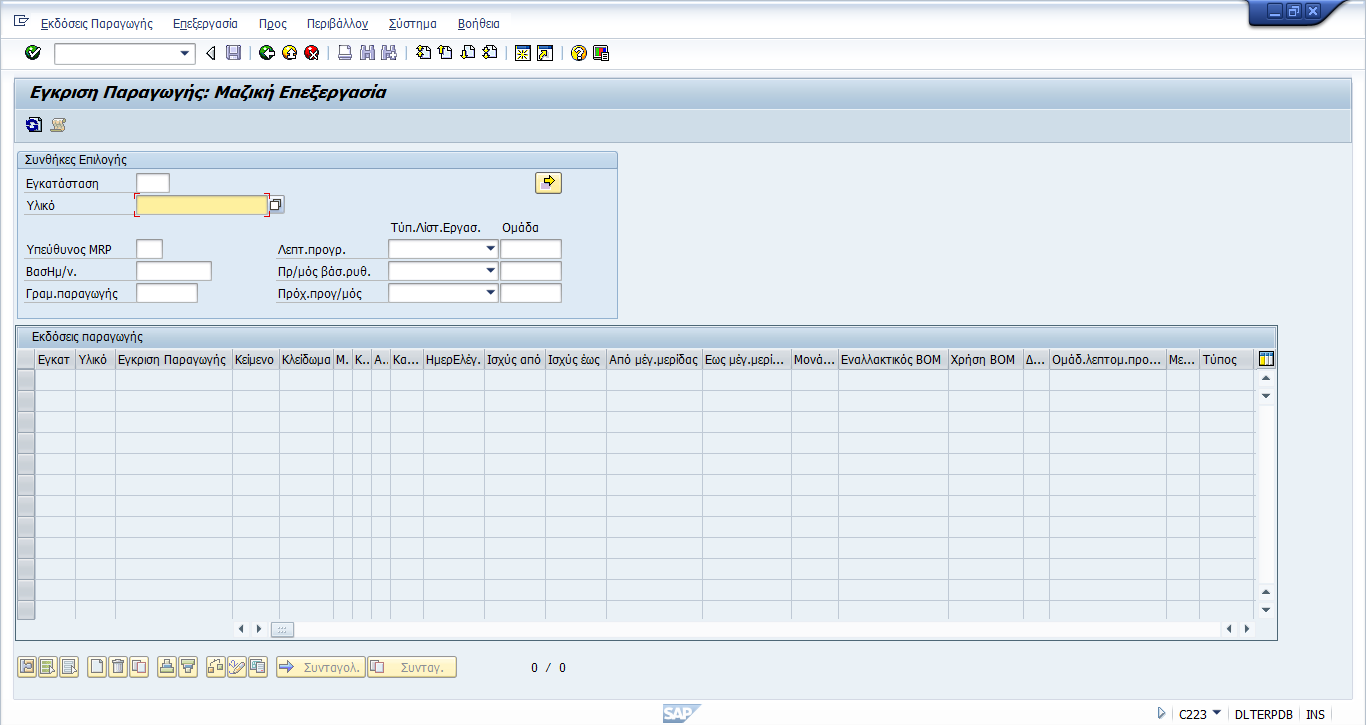Click the Υλικό column header

click(95, 360)
